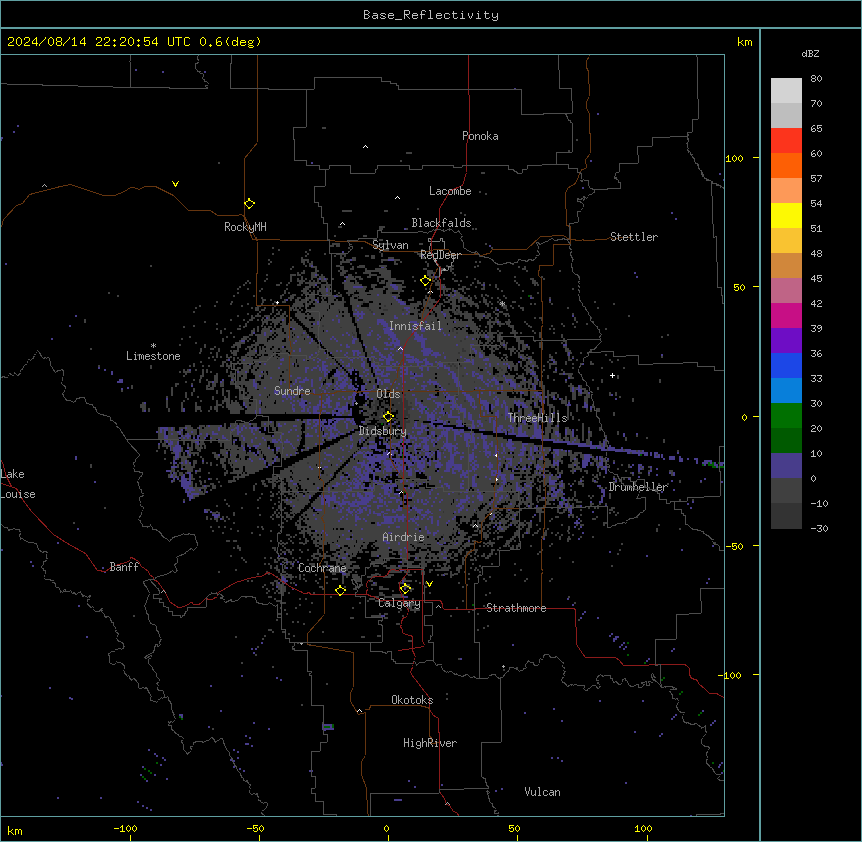The width and height of the screenshot is (862, 842).
Task: Click the 0 tick on the vertical axis
Action: [x=744, y=417]
